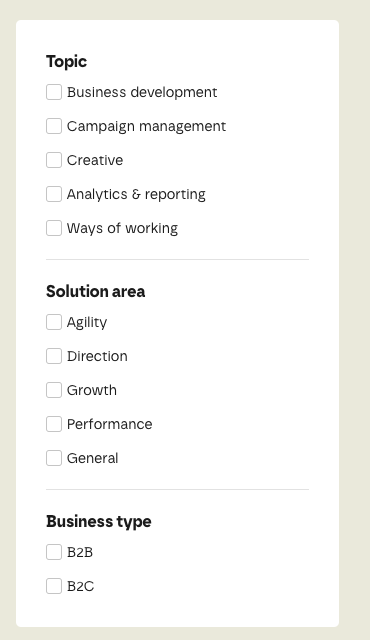
Task: Check the B2B business type box
Action: pyautogui.click(x=54, y=552)
